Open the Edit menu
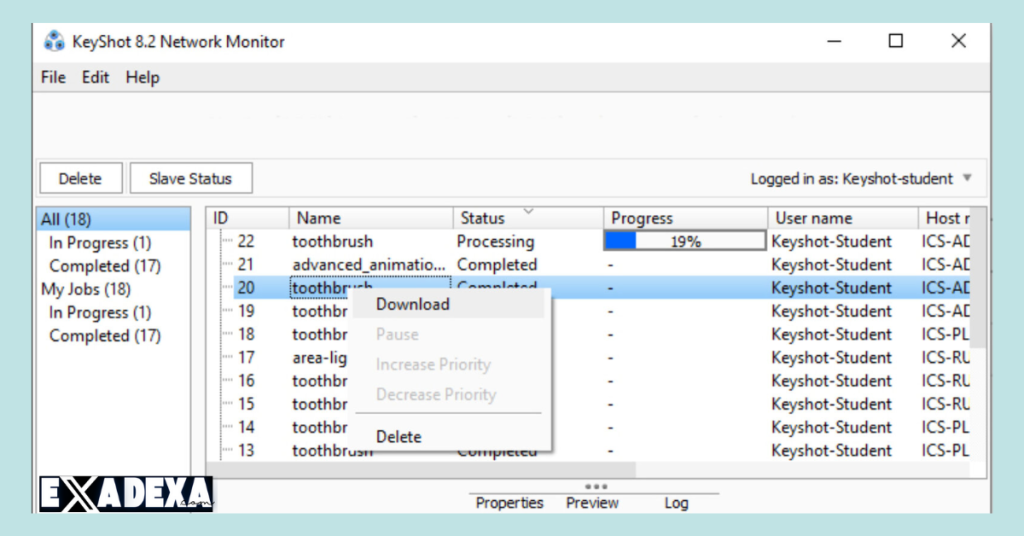This screenshot has height=536, width=1024. [95, 77]
